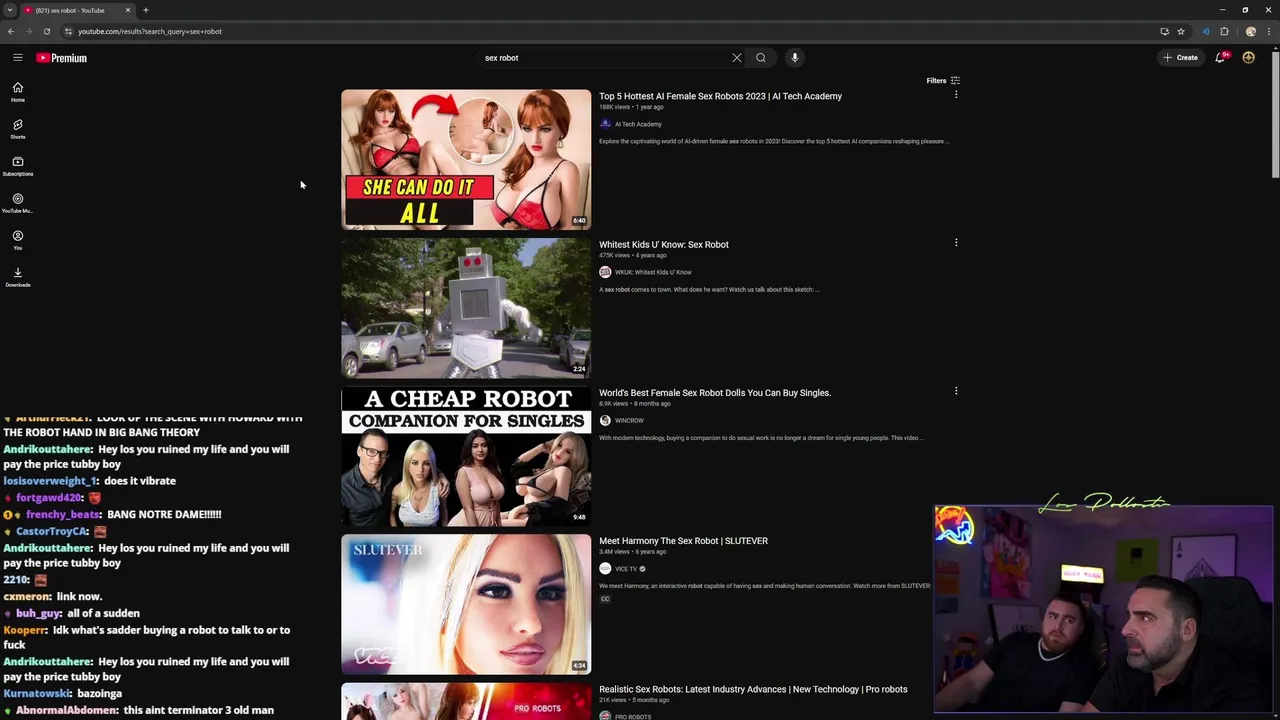
Task: Open the walking robot street thumbnail
Action: point(466,308)
